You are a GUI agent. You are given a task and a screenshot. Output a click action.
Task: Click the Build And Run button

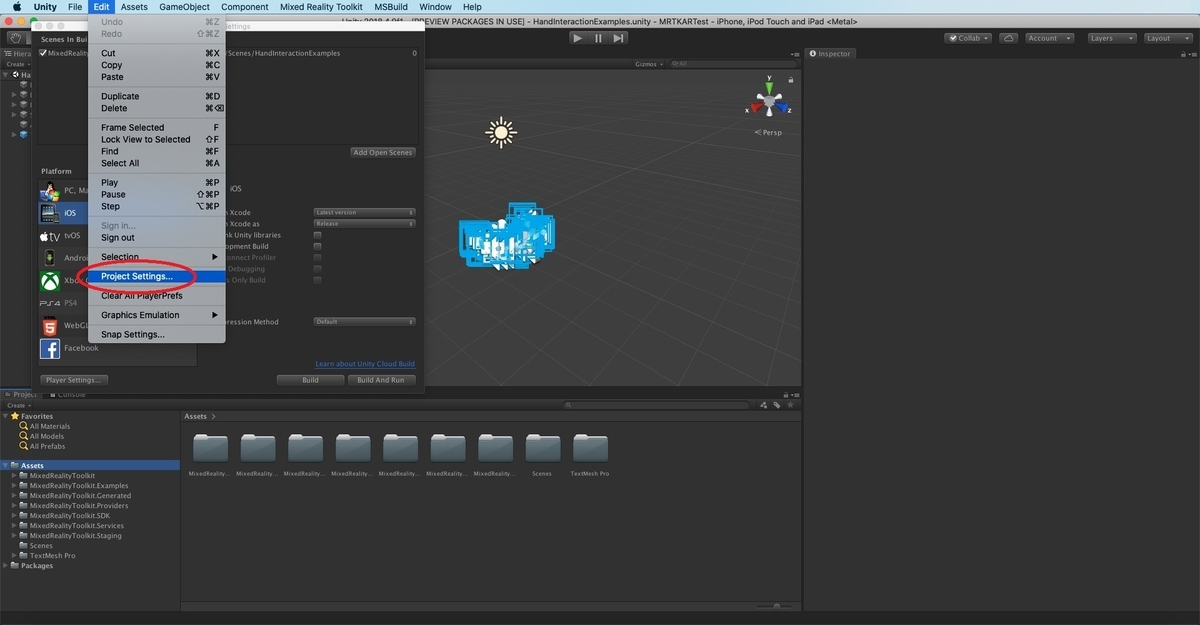381,380
